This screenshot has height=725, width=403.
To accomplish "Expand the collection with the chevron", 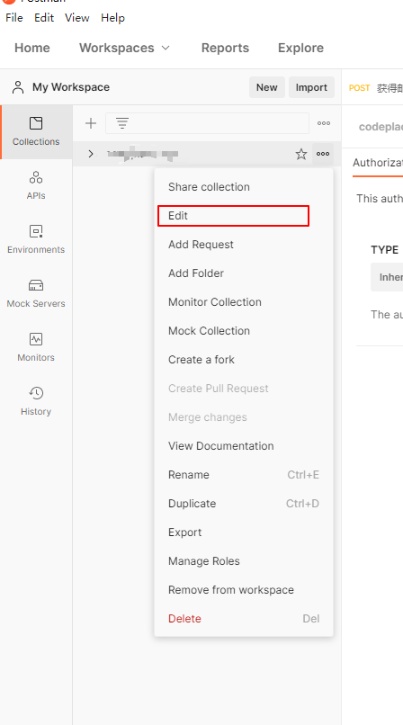I will 91,154.
